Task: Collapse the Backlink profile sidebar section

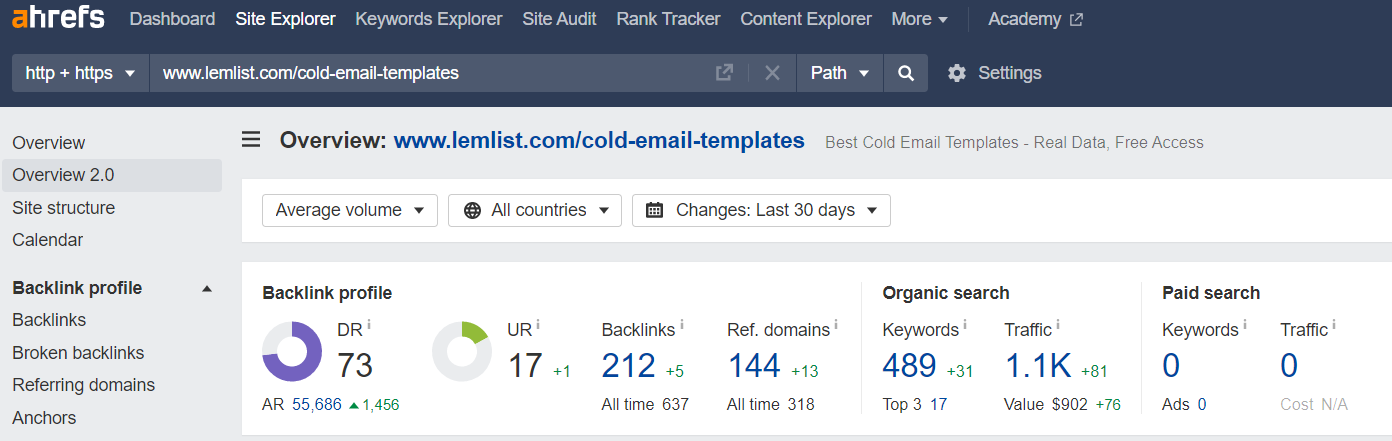Action: (207, 289)
